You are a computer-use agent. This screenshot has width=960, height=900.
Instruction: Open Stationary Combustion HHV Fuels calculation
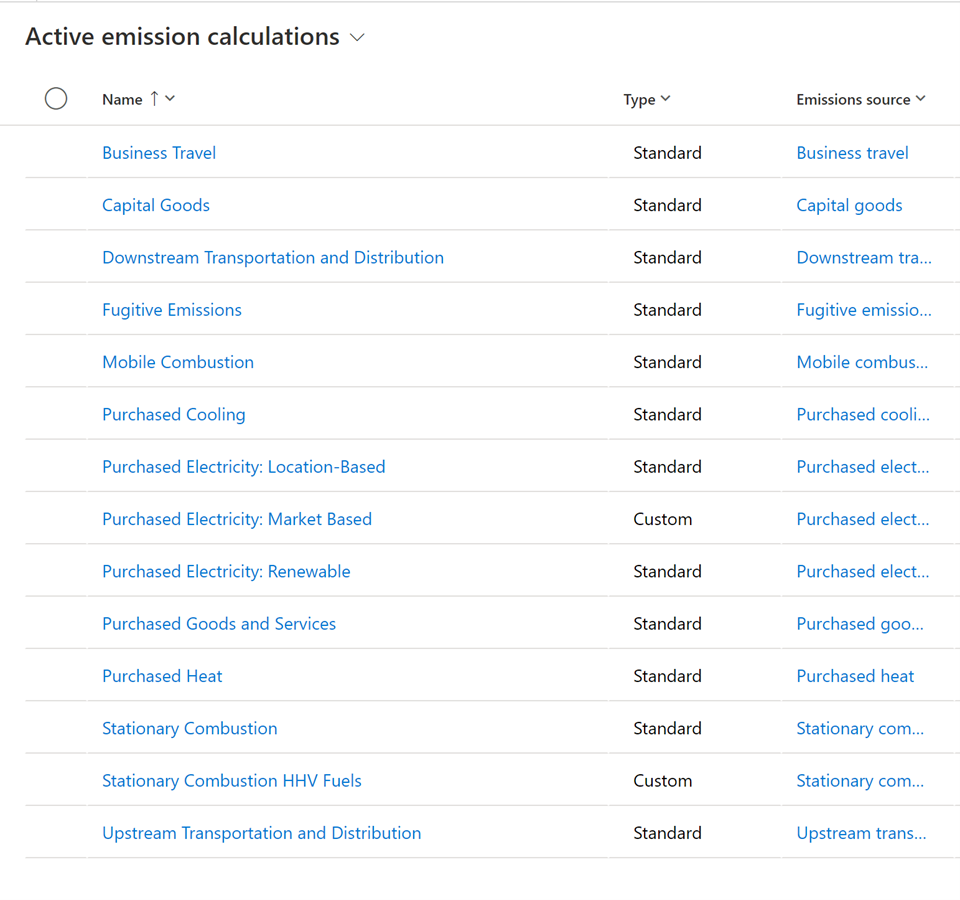tap(232, 781)
